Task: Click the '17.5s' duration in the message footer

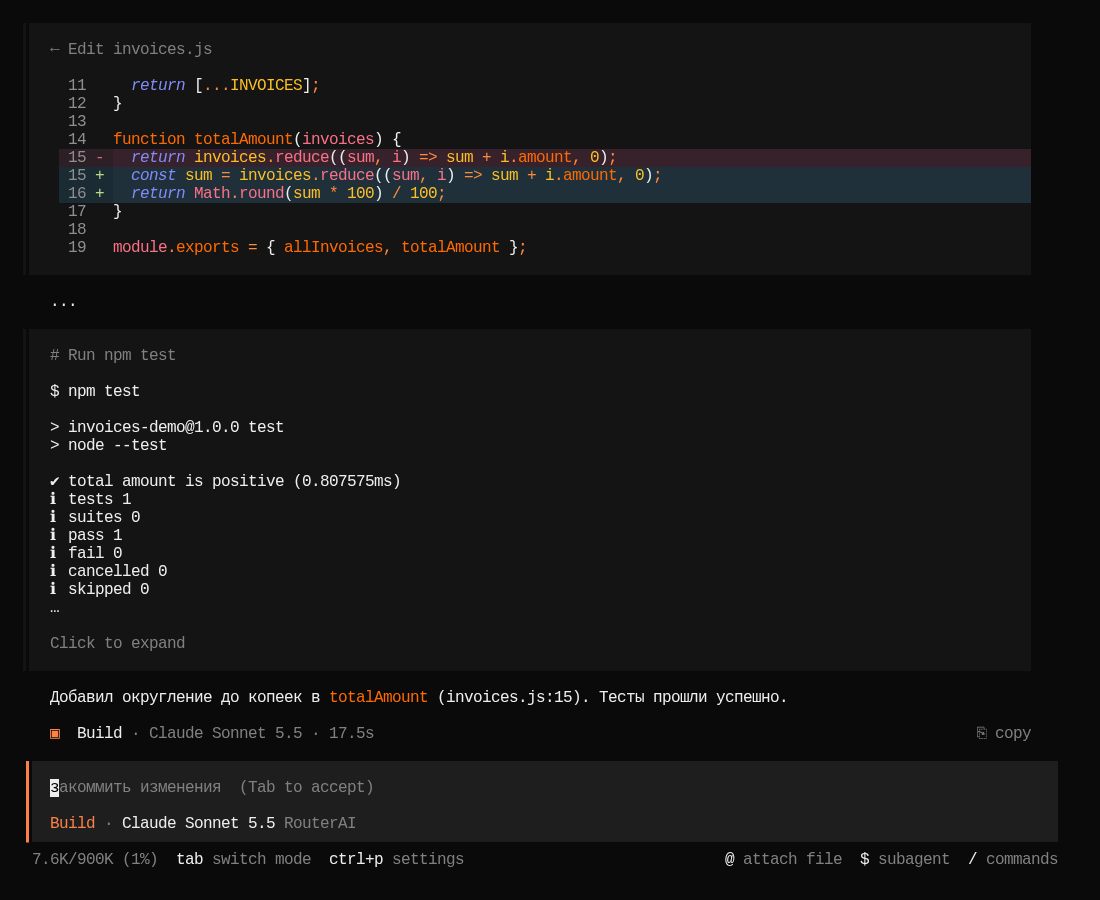Action: 351,733
